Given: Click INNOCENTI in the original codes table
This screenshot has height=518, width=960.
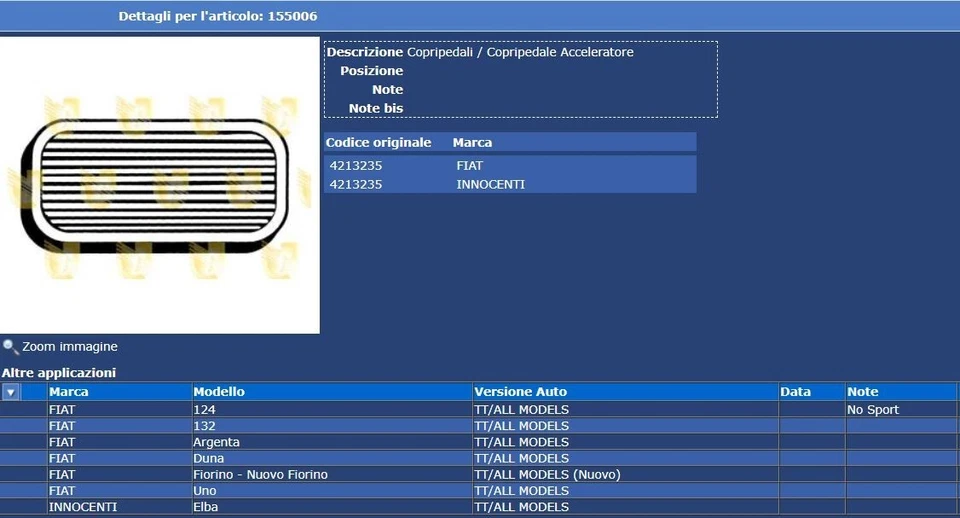Looking at the screenshot, I should click(x=490, y=184).
